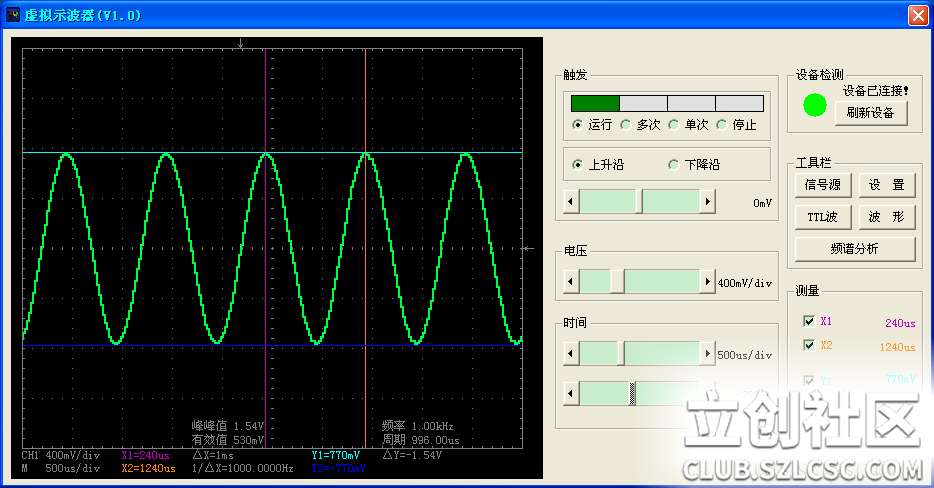Click right arrow of trigger level slider
The height and width of the screenshot is (488, 934).
(708, 201)
